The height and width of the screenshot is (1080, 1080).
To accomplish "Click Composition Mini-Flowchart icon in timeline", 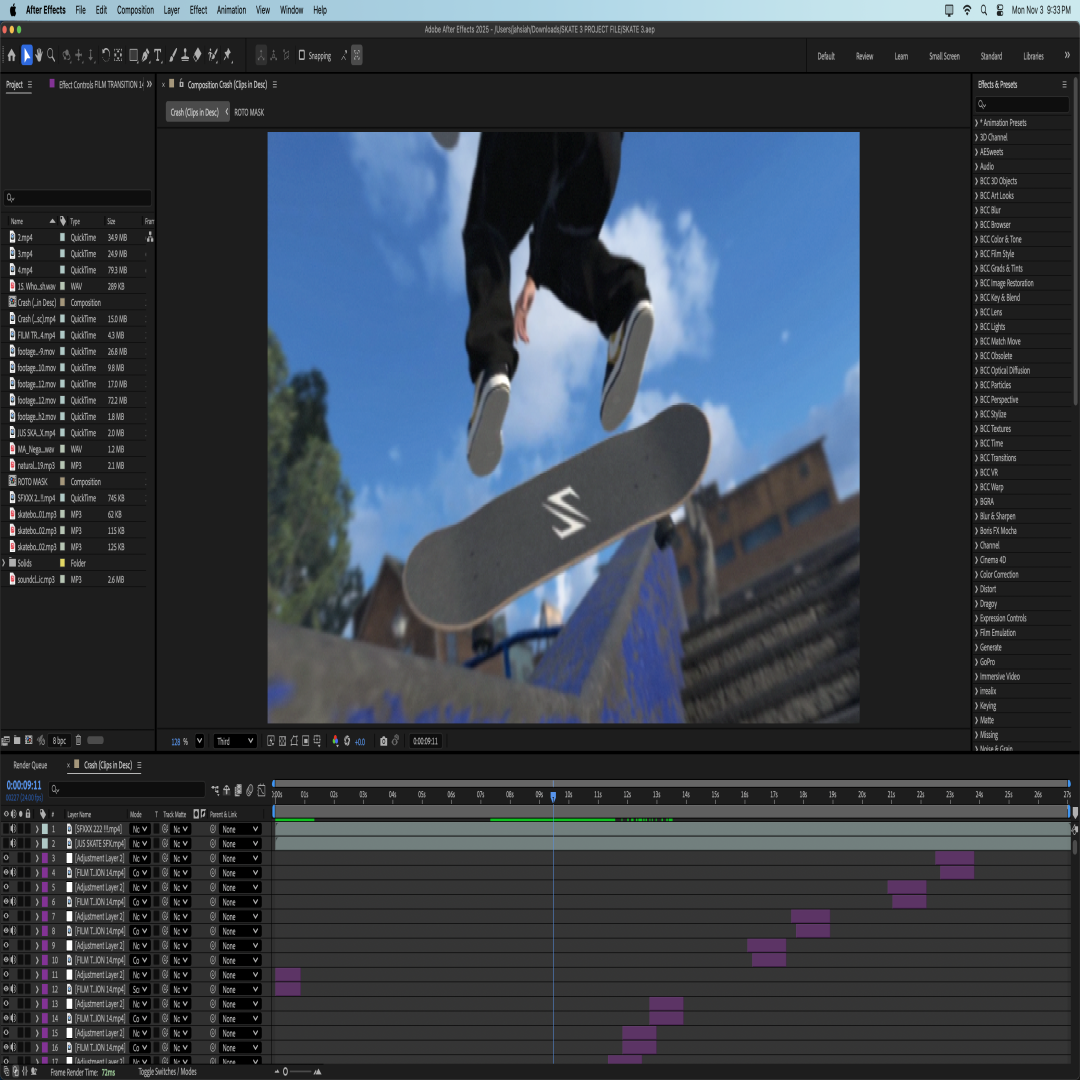I will (216, 791).
